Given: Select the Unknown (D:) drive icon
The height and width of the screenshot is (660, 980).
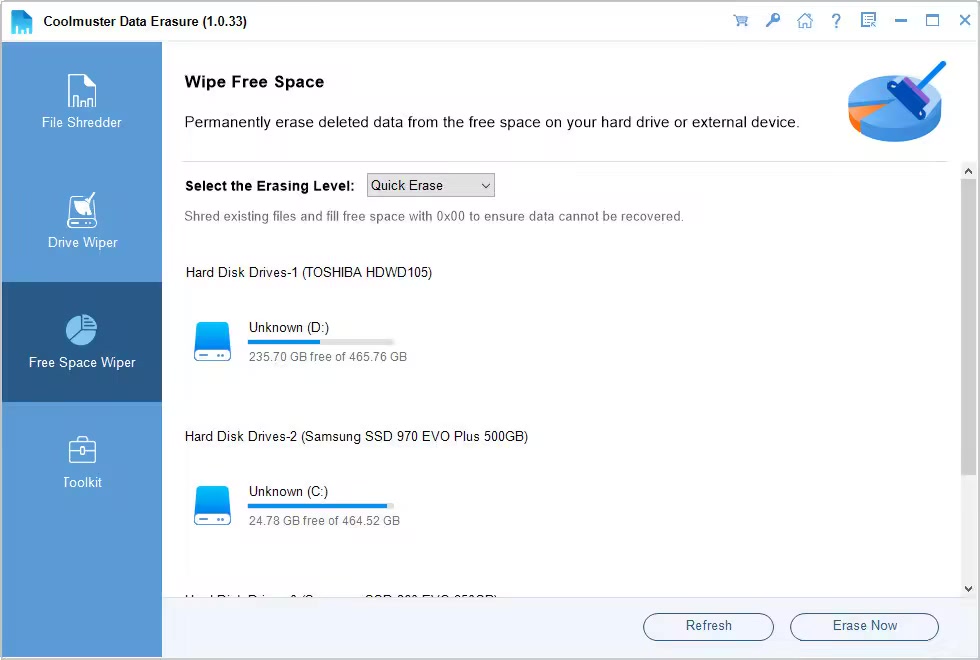Looking at the screenshot, I should tap(212, 342).
